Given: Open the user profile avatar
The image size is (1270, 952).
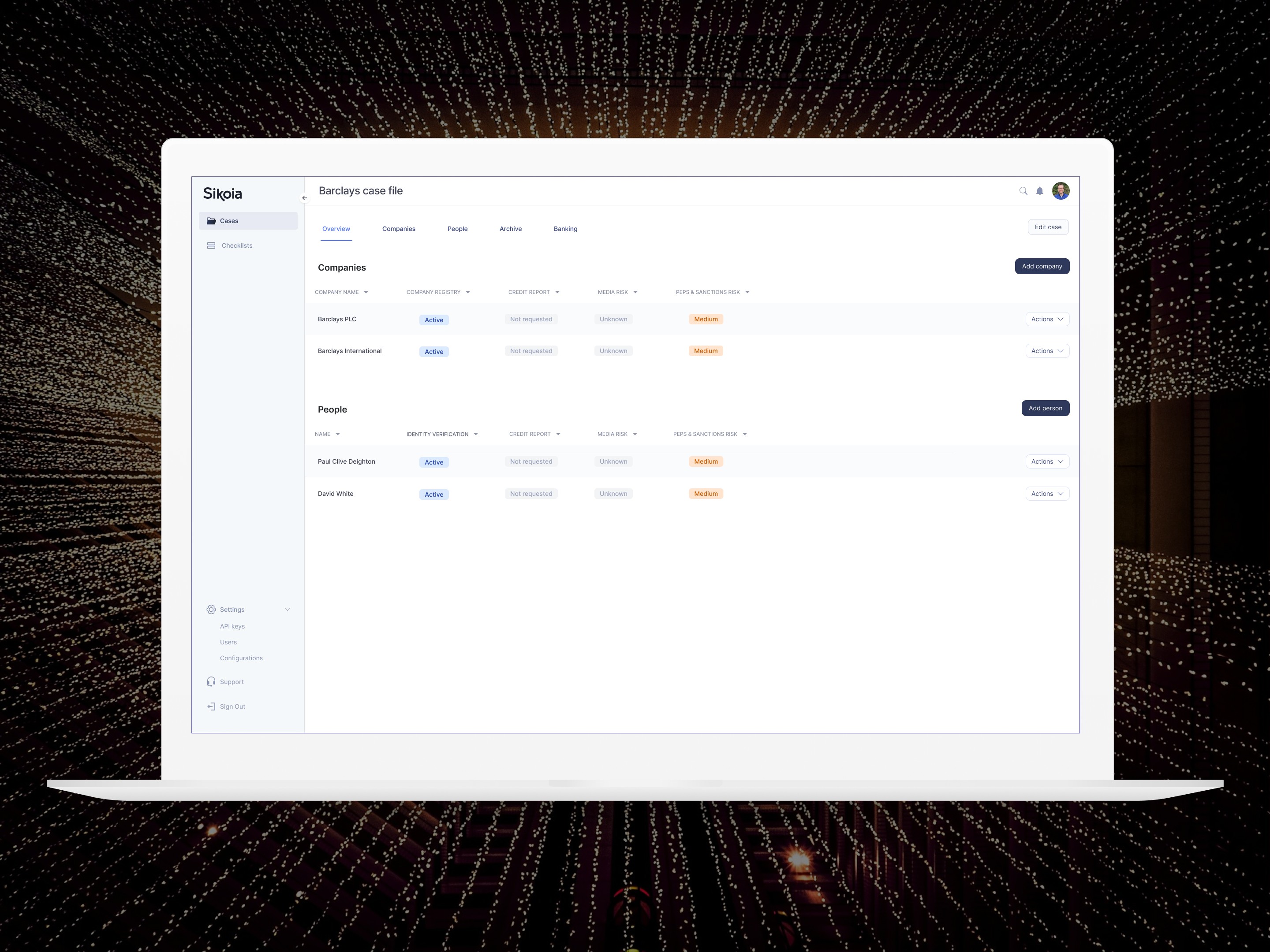Looking at the screenshot, I should [x=1061, y=191].
